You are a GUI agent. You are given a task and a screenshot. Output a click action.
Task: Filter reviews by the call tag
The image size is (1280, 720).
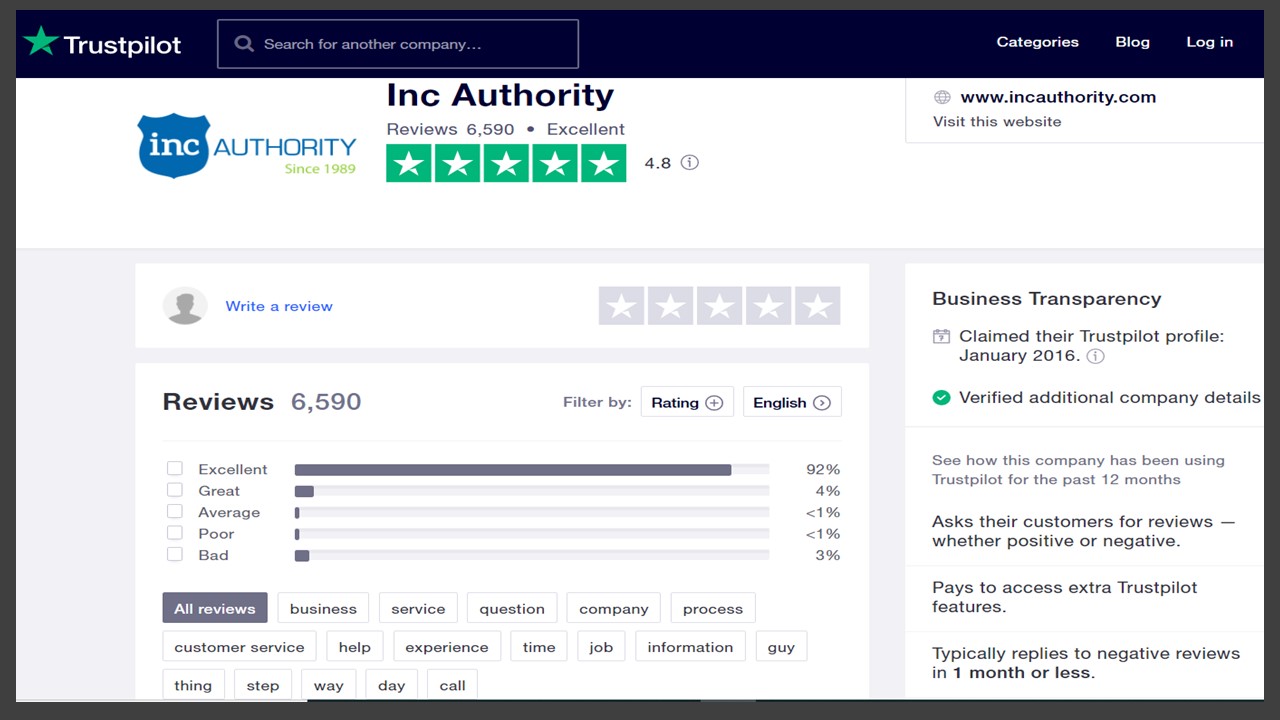(453, 685)
